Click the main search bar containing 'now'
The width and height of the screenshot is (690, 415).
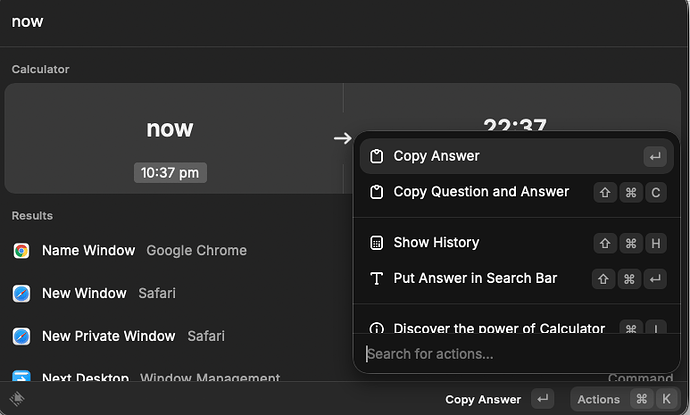click(x=343, y=22)
